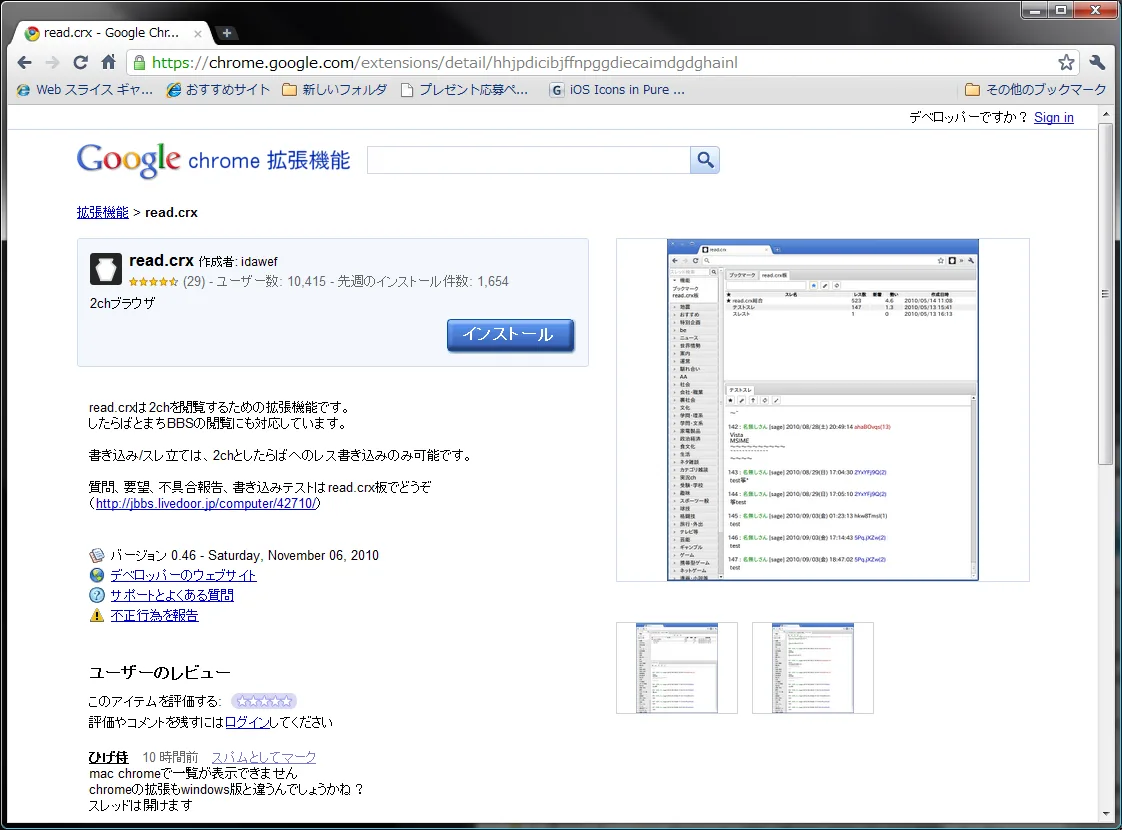
Task: Click the read.crx extension logo icon
Action: [x=105, y=269]
